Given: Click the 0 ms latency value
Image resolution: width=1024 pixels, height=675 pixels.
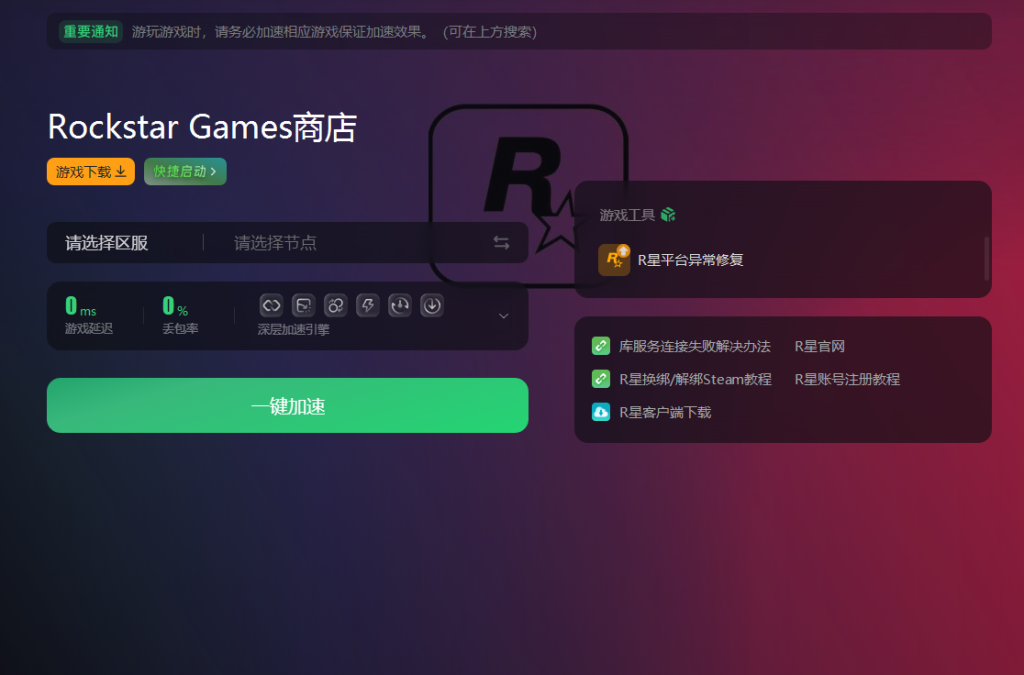Looking at the screenshot, I should point(80,306).
